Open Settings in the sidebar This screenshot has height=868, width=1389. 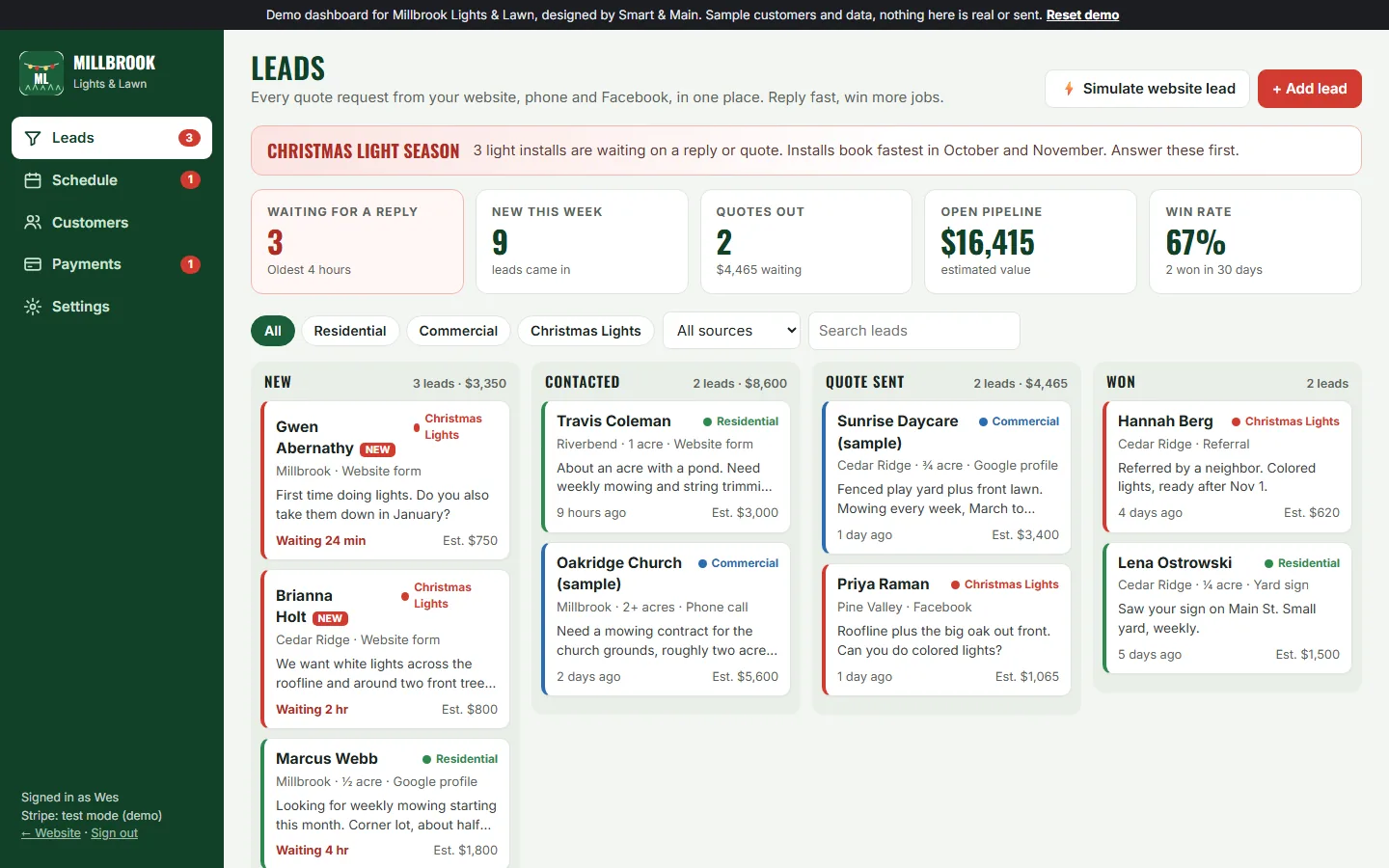[x=112, y=307]
